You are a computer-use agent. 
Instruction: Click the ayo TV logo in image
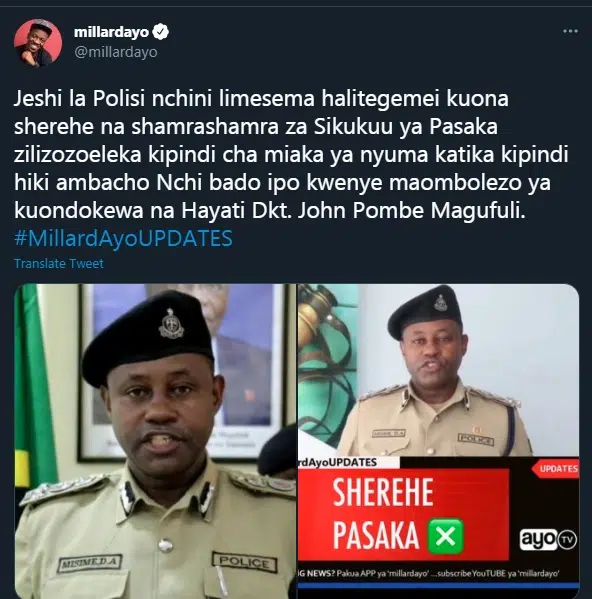pos(548,539)
